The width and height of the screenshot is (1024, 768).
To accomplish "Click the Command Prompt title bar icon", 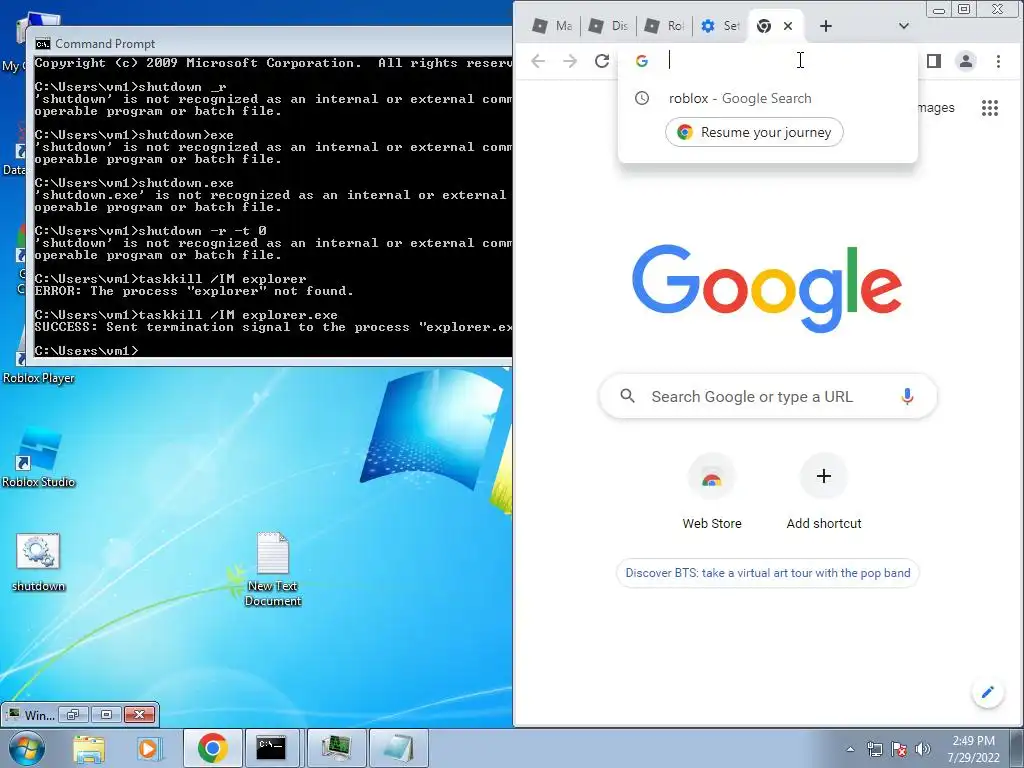I will (43, 44).
